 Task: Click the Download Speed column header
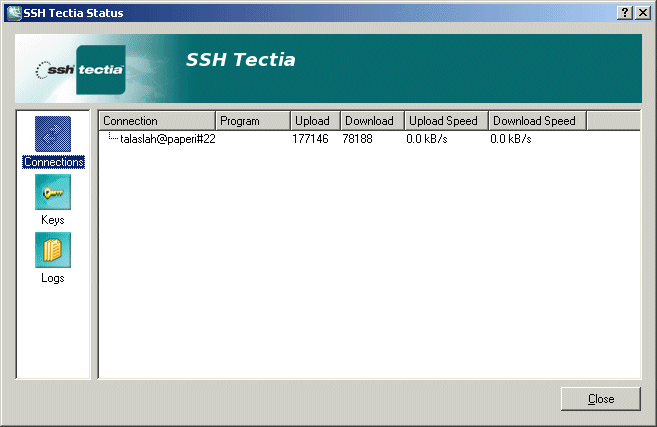point(537,121)
